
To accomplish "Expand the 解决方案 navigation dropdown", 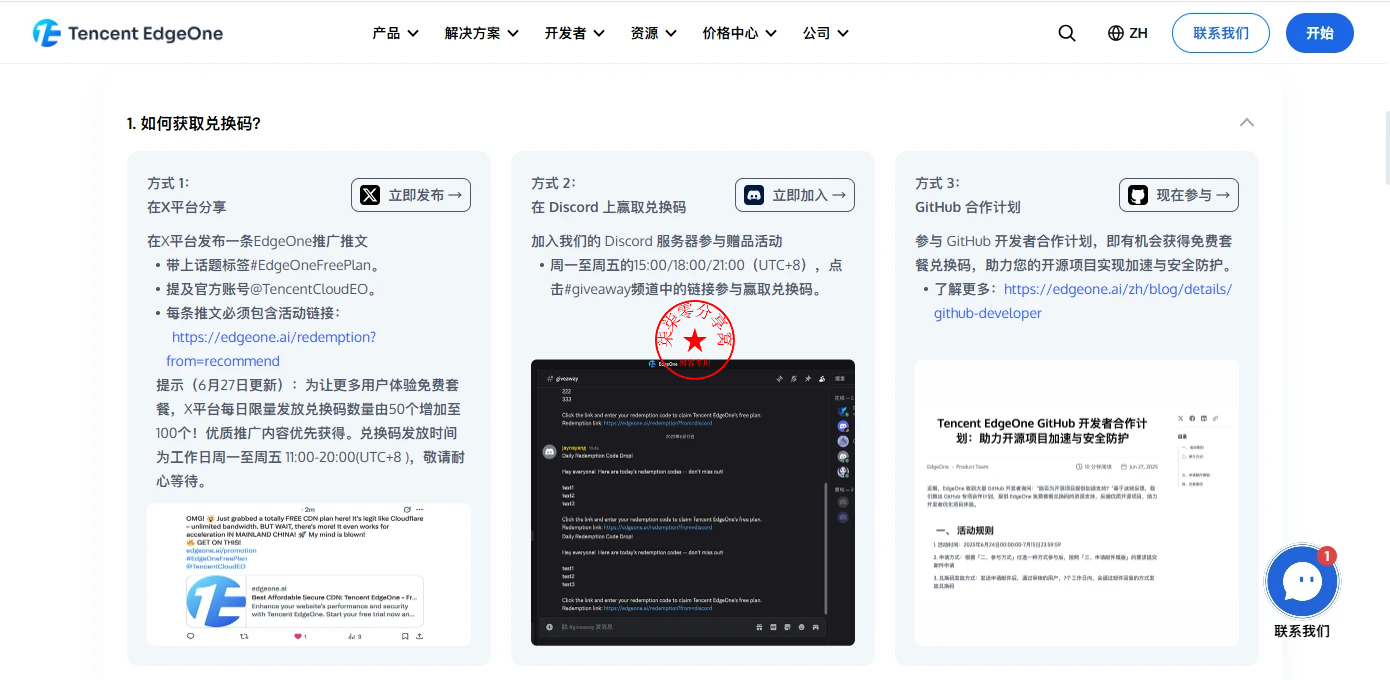I will 482,33.
